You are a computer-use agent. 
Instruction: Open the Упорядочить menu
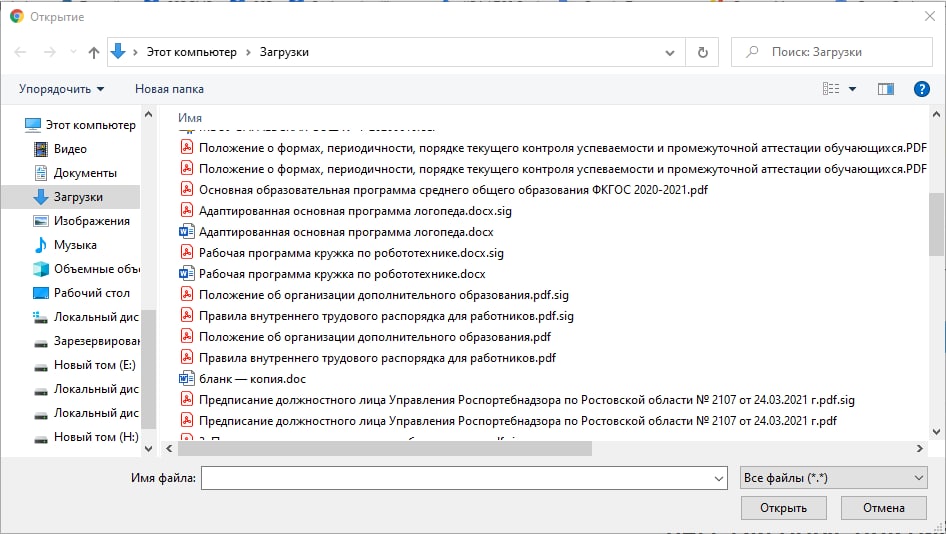[x=61, y=89]
